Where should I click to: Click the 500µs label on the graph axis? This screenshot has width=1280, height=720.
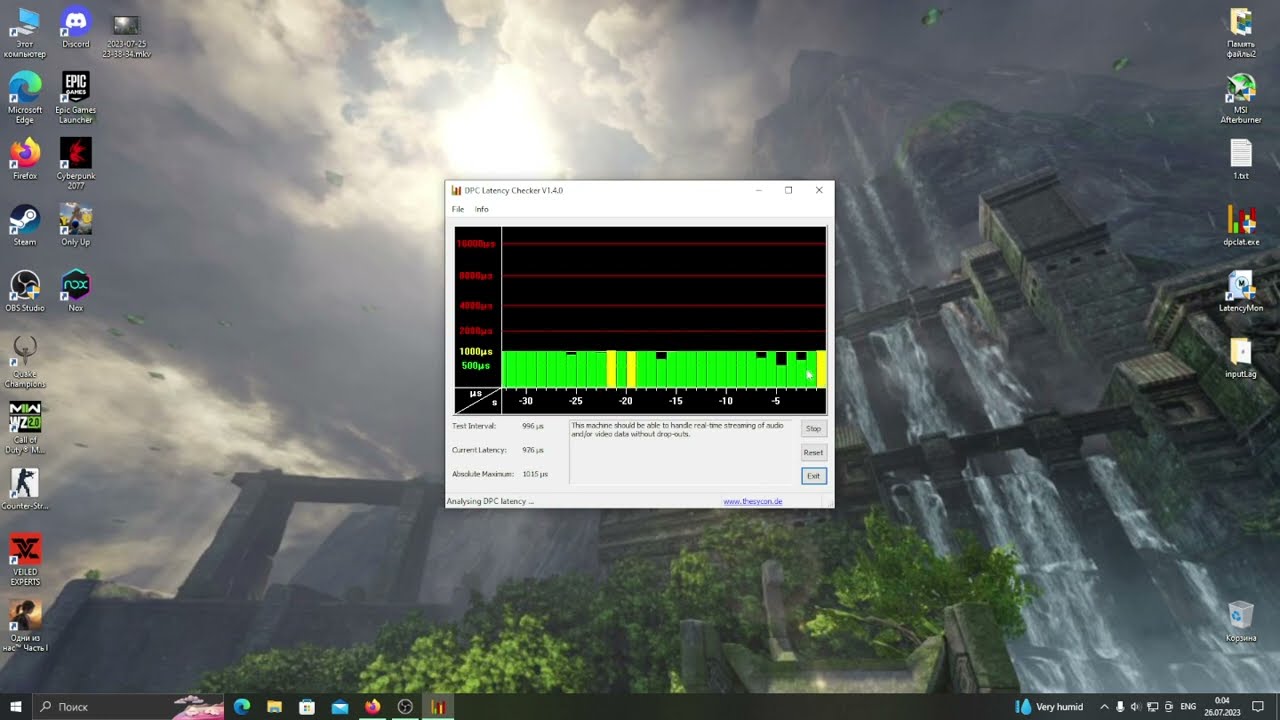click(x=477, y=366)
